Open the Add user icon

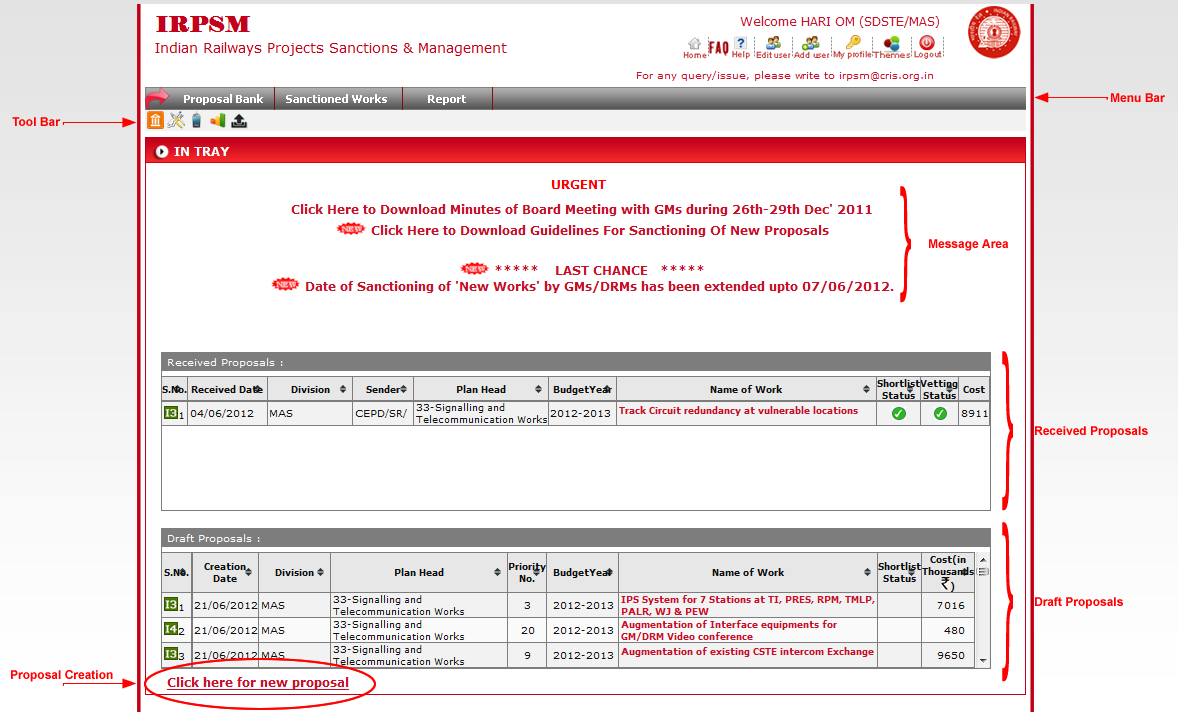coord(811,44)
